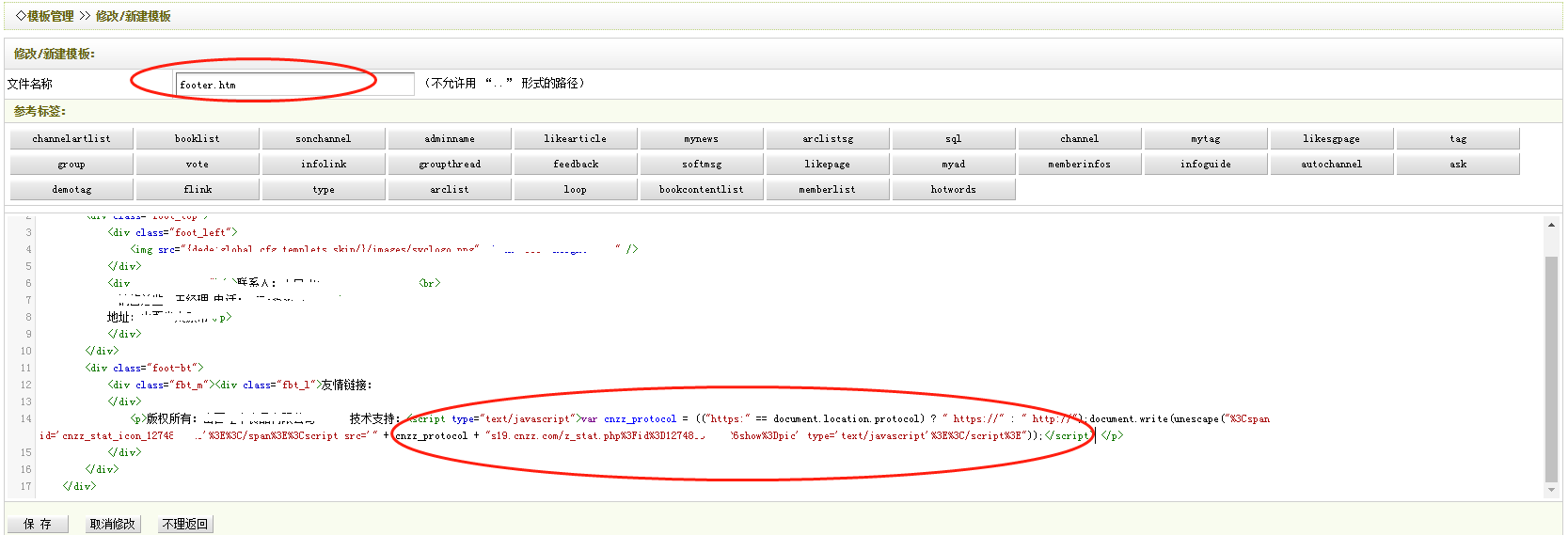
Task: Insert the bookcontentlist tag
Action: [702, 190]
